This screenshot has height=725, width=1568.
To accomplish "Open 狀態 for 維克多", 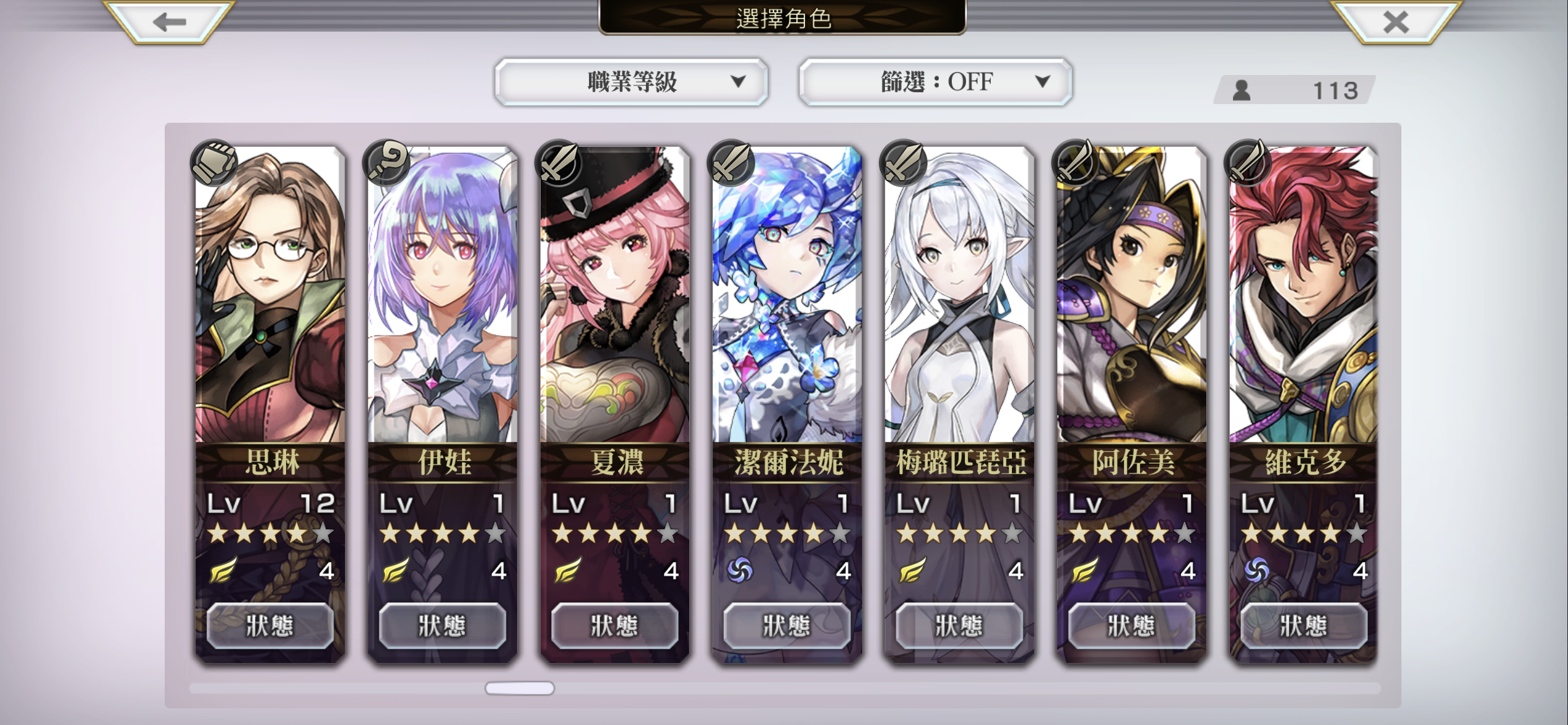I will [x=1304, y=626].
